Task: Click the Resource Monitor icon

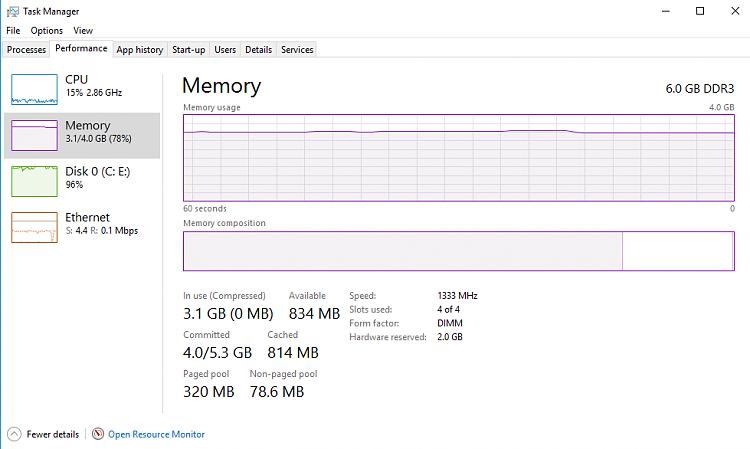Action: tap(98, 434)
